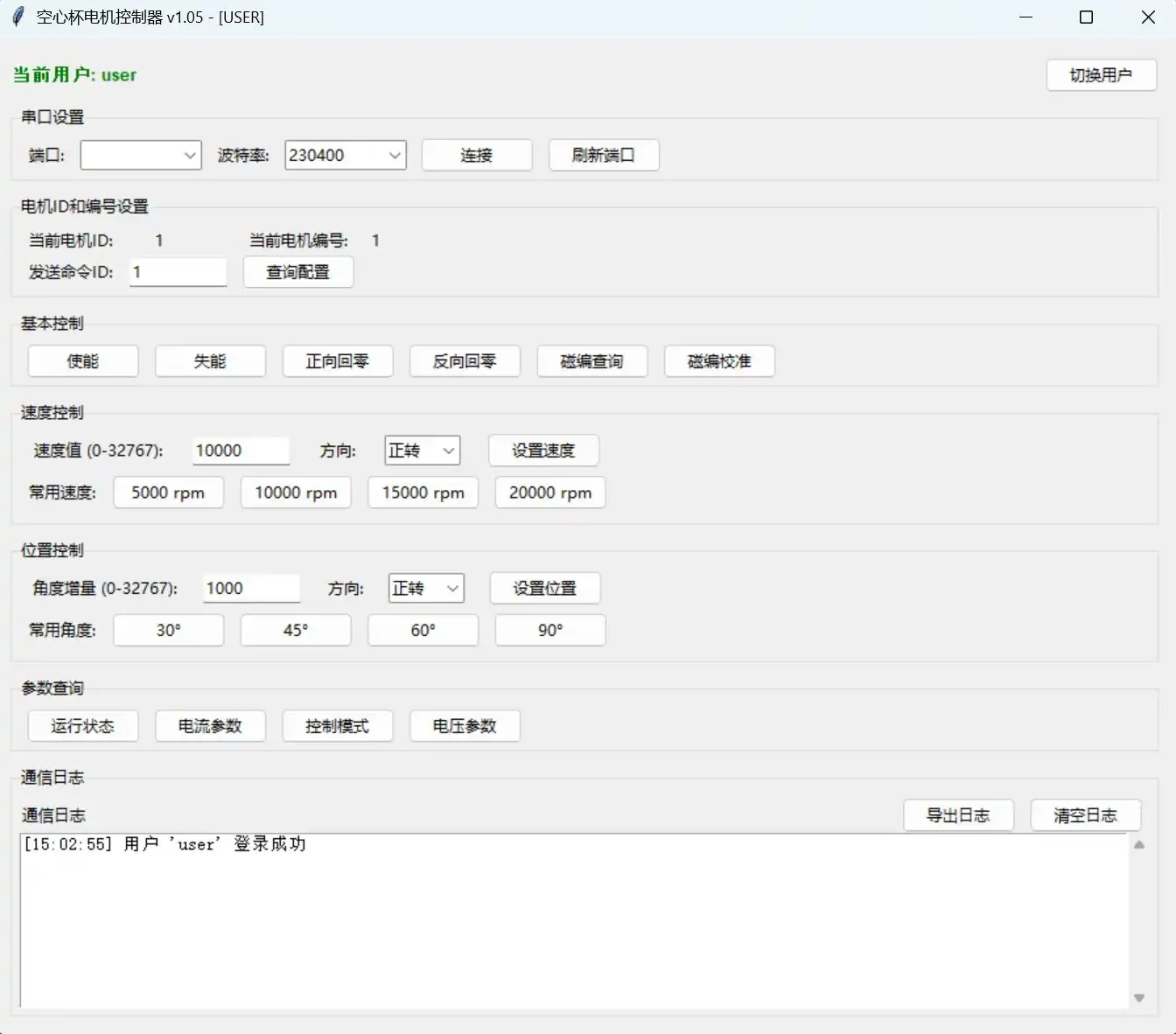Focus the 角度增量 input field

point(252,588)
